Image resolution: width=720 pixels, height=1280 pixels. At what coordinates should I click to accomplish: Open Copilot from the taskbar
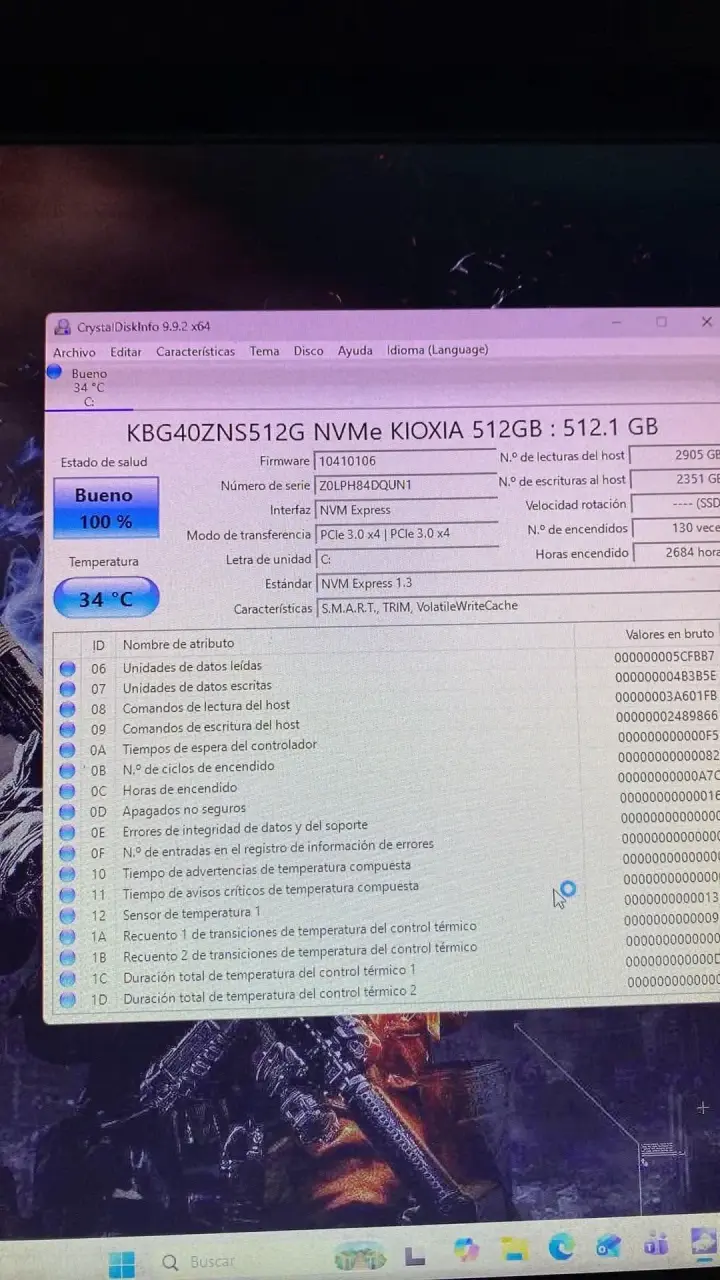coord(466,1250)
